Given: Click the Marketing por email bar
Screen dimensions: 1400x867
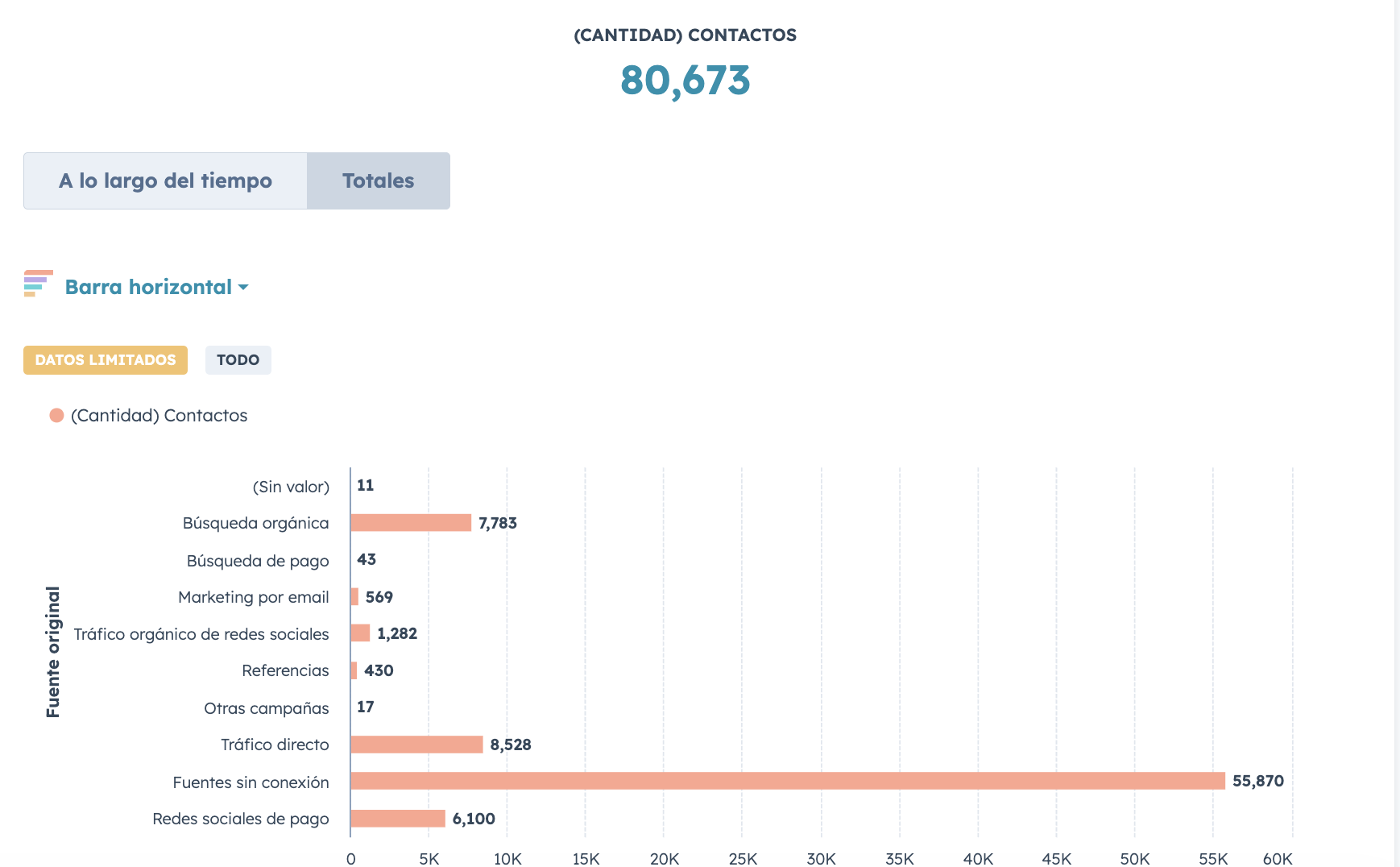Looking at the screenshot, I should (x=354, y=597).
